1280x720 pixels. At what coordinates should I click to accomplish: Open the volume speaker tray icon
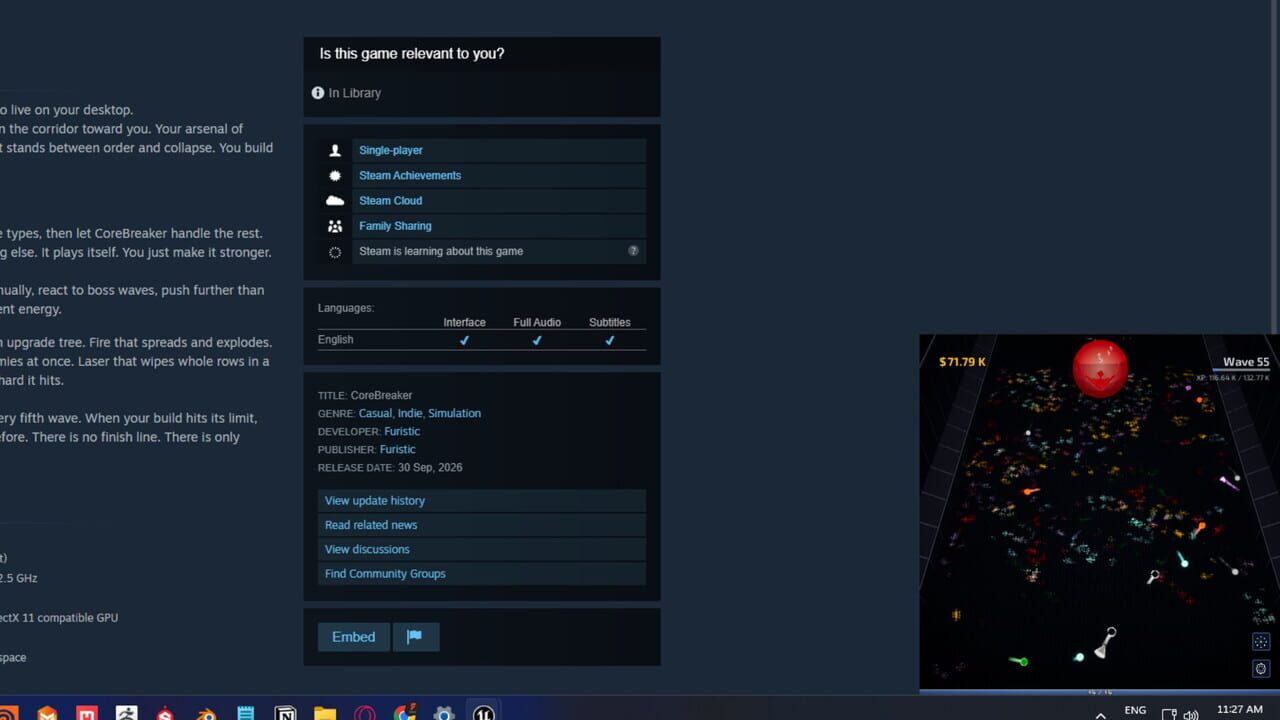pyautogui.click(x=1190, y=714)
